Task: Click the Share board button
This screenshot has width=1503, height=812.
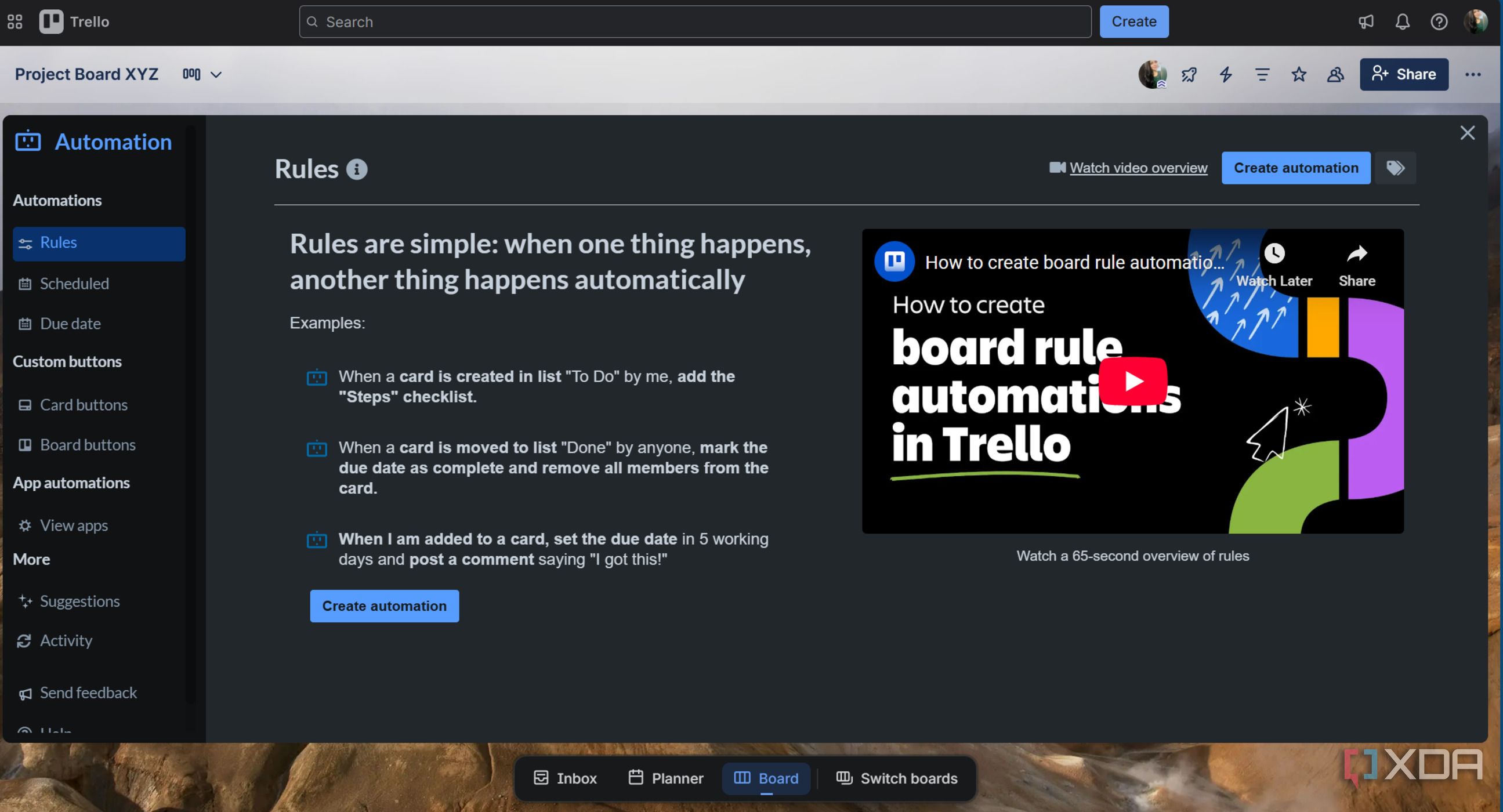Action: tap(1404, 74)
